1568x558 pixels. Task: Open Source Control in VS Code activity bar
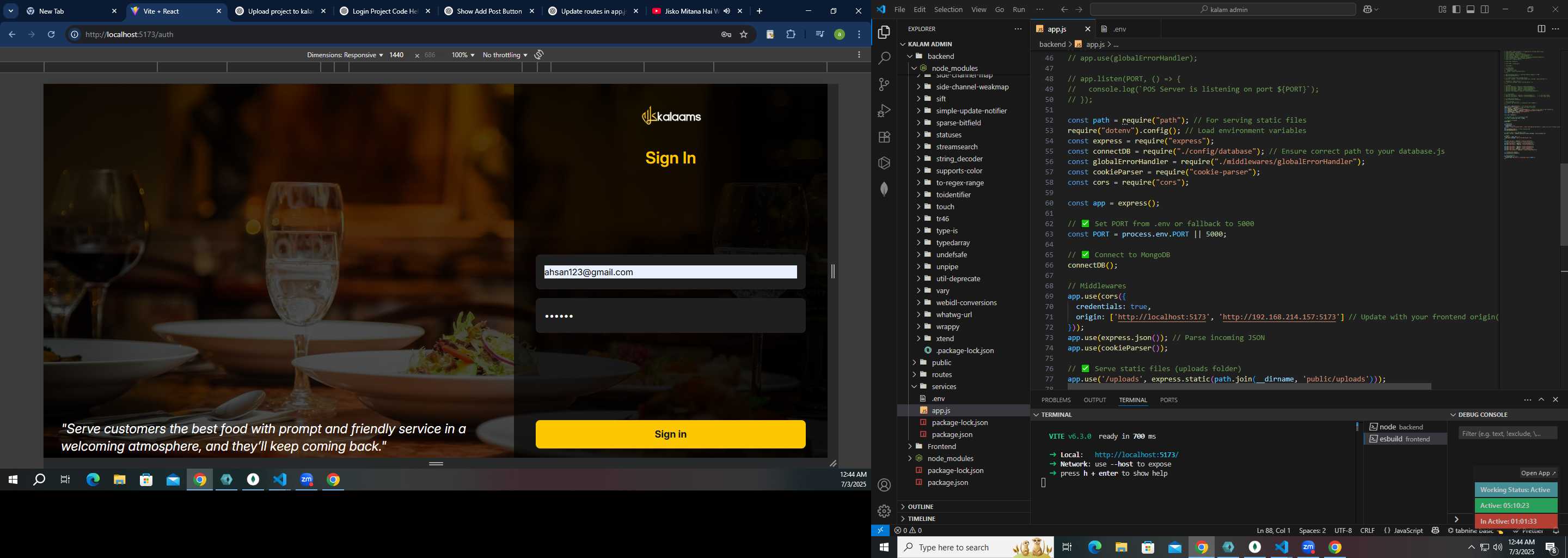click(884, 84)
